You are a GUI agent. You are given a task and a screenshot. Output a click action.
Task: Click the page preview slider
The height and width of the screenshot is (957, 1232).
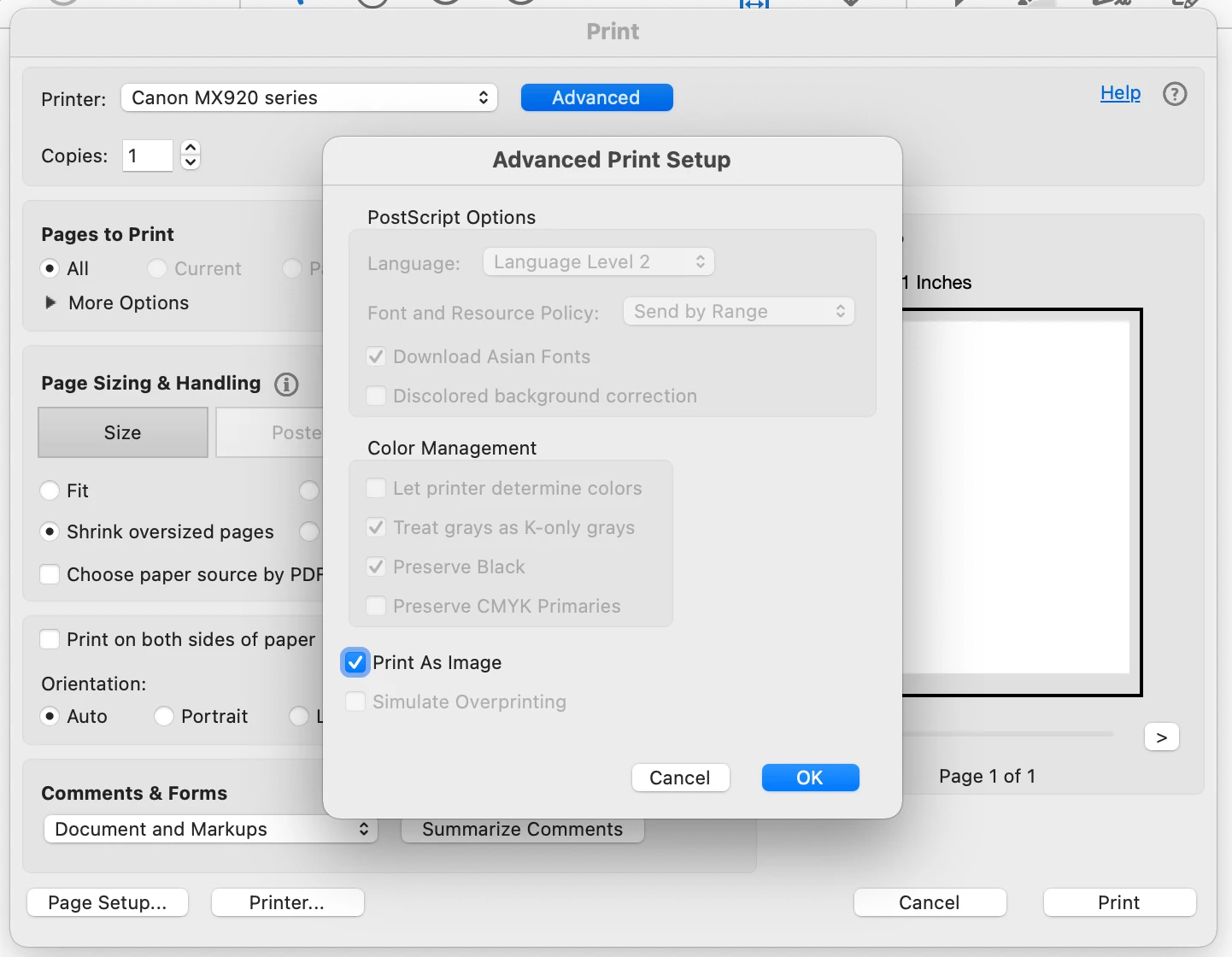1008,733
